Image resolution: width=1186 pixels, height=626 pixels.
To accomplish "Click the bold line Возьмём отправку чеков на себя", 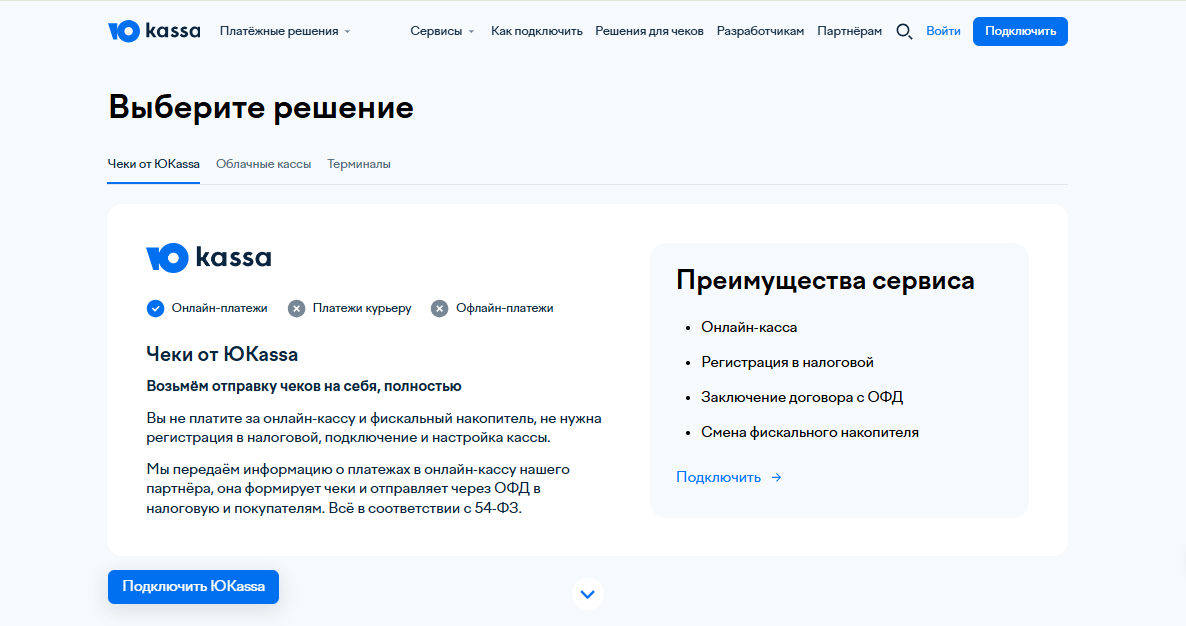I will pyautogui.click(x=303, y=386).
